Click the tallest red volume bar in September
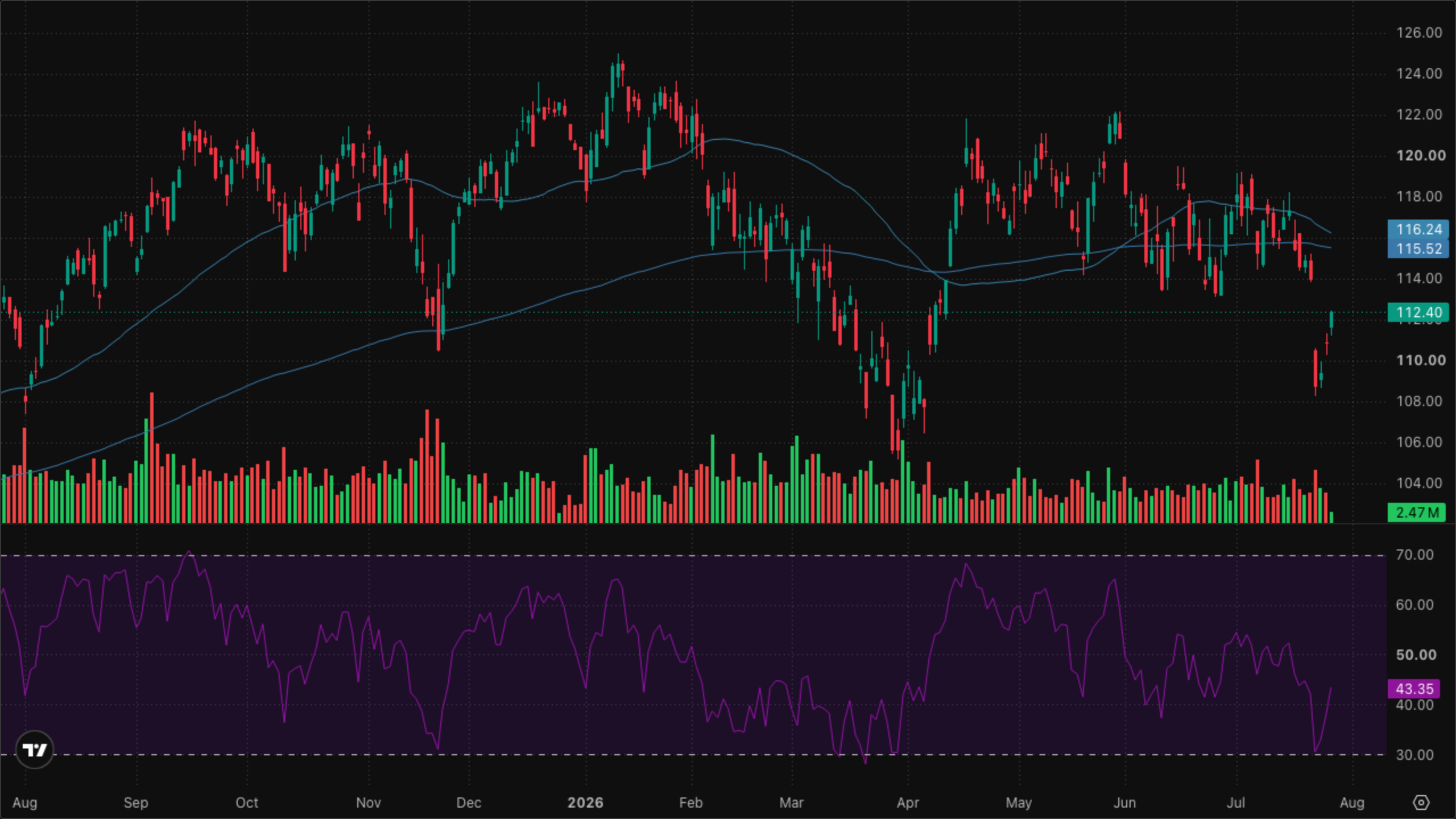Screen dimensions: 1456x819 pos(152,457)
